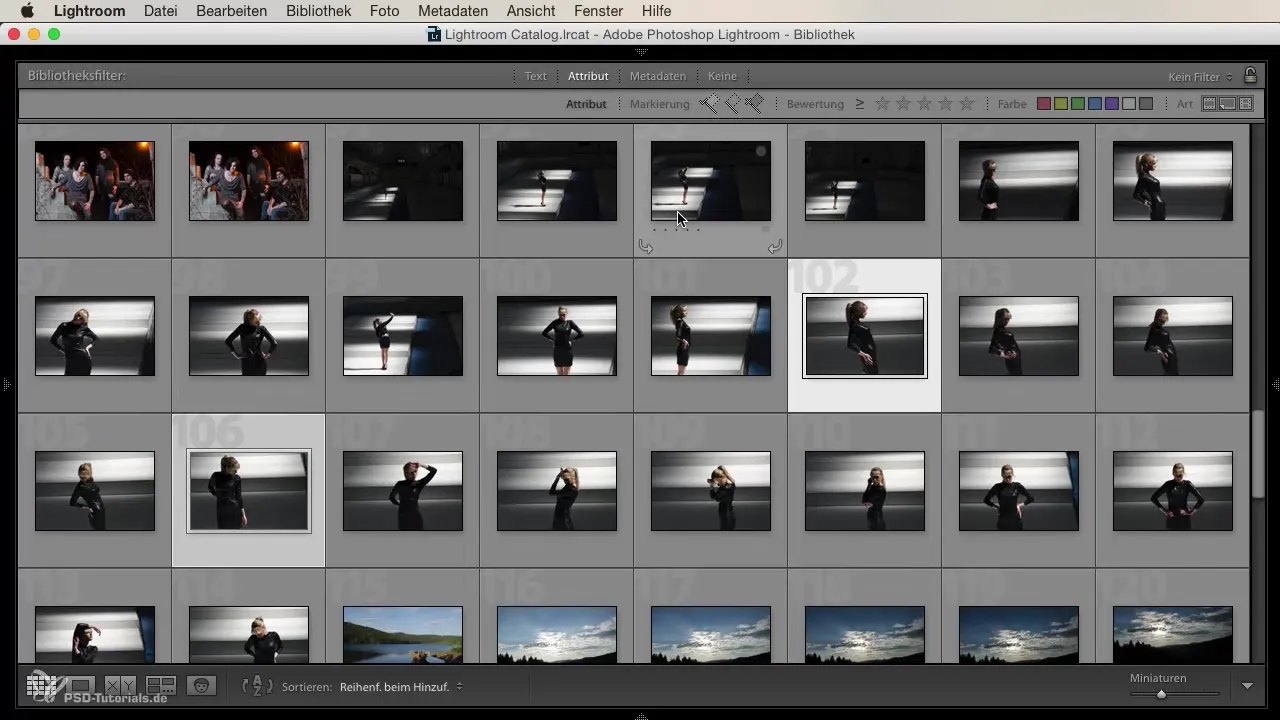Select the lake landscape thumbnail

point(402,634)
